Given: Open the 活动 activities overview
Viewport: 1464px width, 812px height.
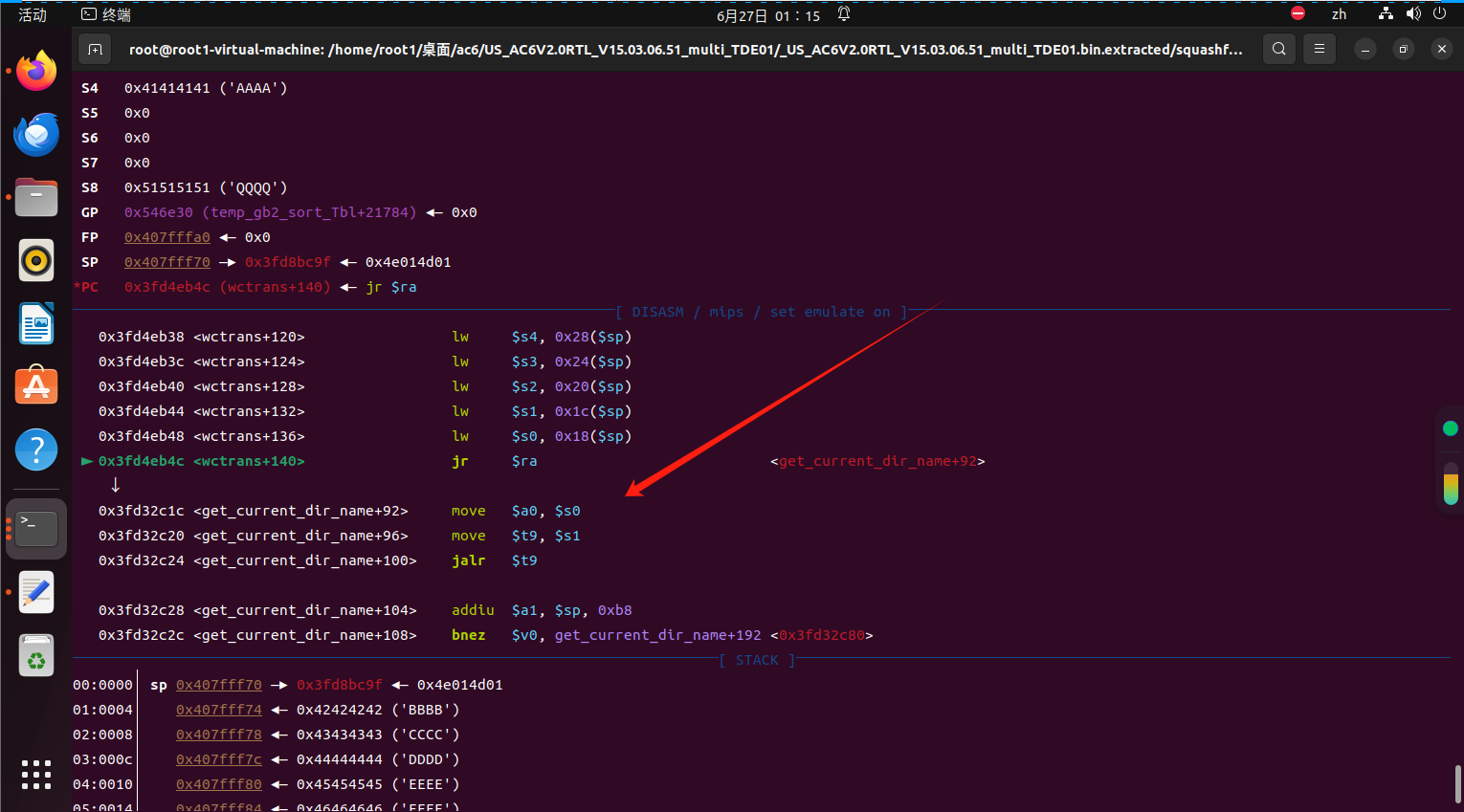Looking at the screenshot, I should (x=33, y=14).
